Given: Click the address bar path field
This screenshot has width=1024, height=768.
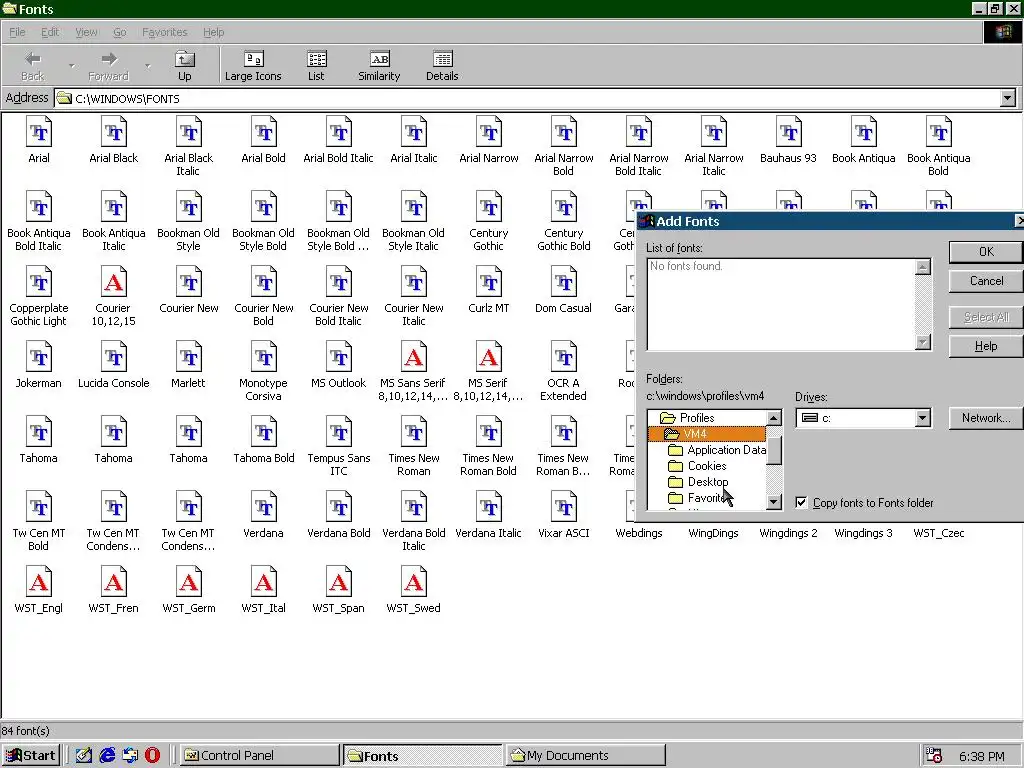Looking at the screenshot, I should (528, 99).
